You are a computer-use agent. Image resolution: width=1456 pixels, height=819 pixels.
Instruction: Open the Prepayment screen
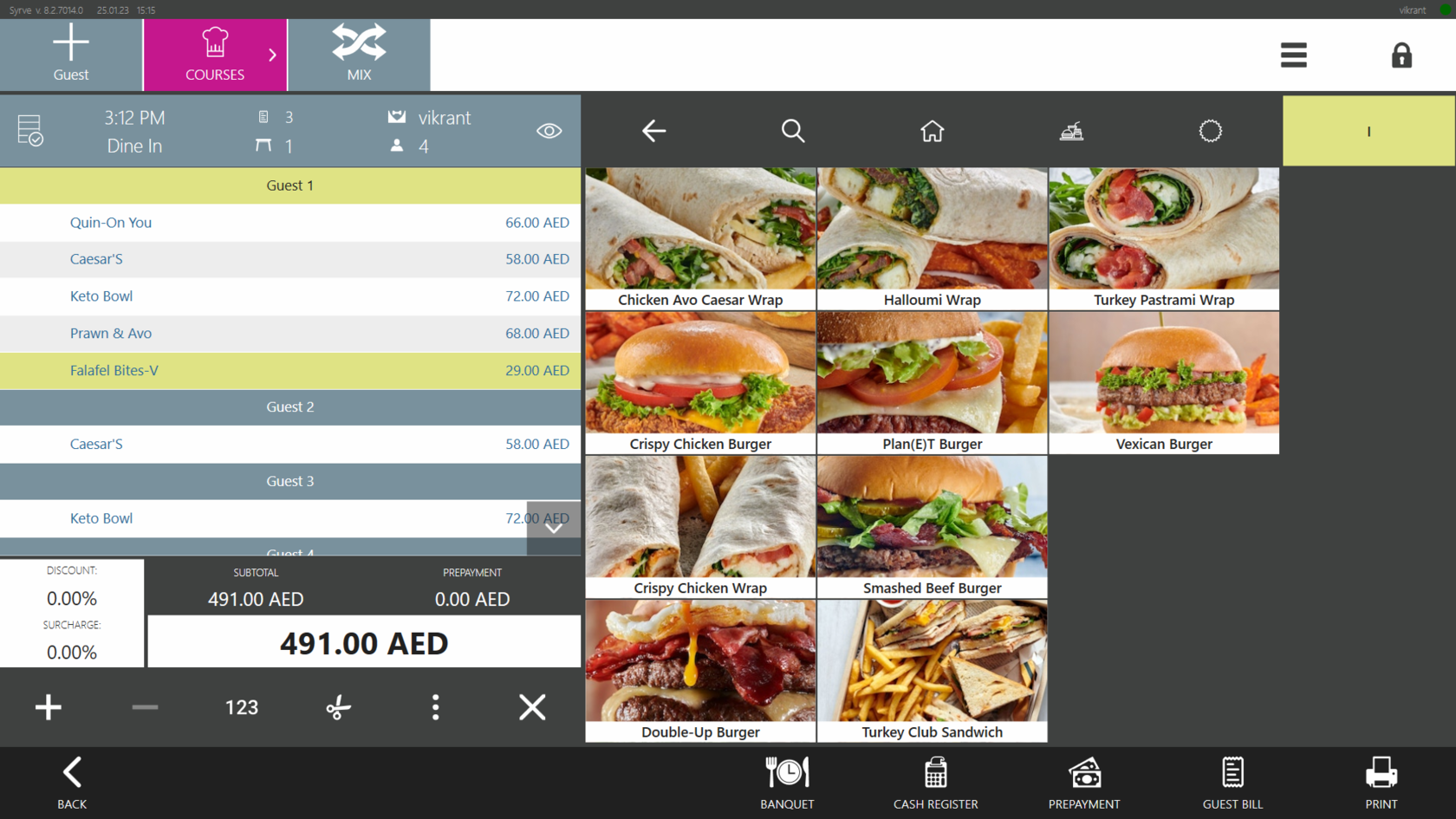pyautogui.click(x=1084, y=782)
